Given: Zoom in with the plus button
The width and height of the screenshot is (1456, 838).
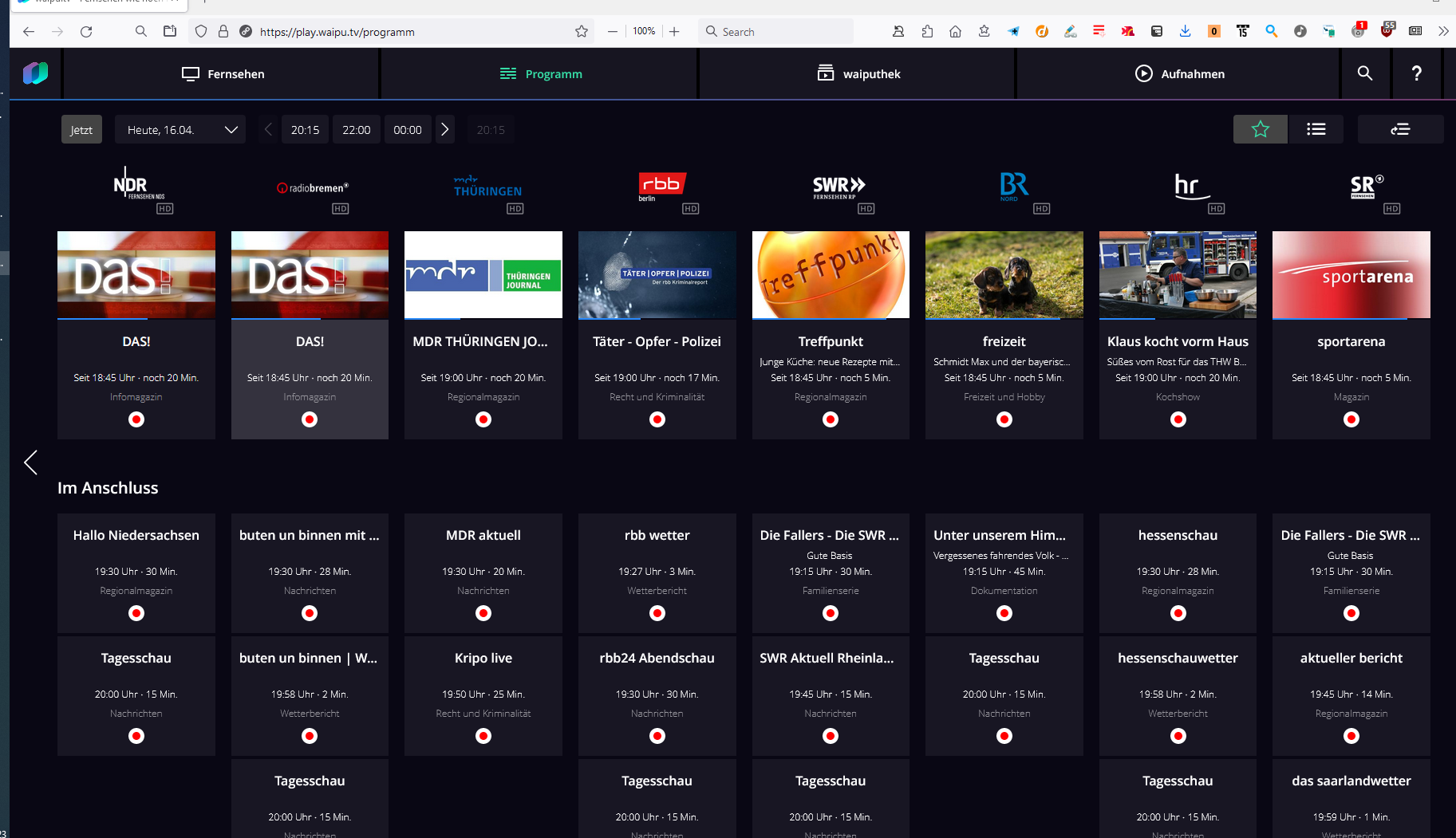Looking at the screenshot, I should [674, 32].
